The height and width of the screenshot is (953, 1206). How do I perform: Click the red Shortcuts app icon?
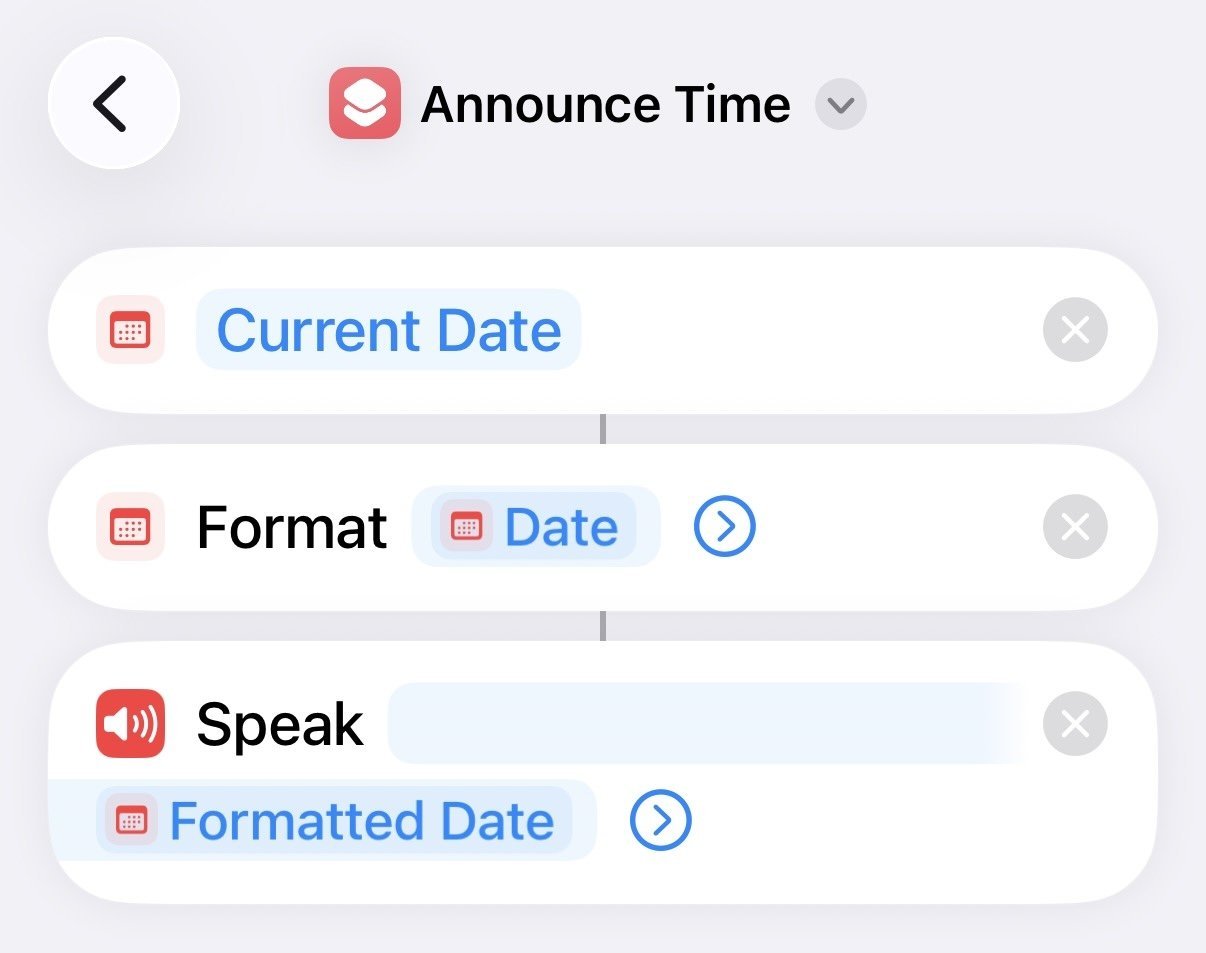[x=365, y=103]
